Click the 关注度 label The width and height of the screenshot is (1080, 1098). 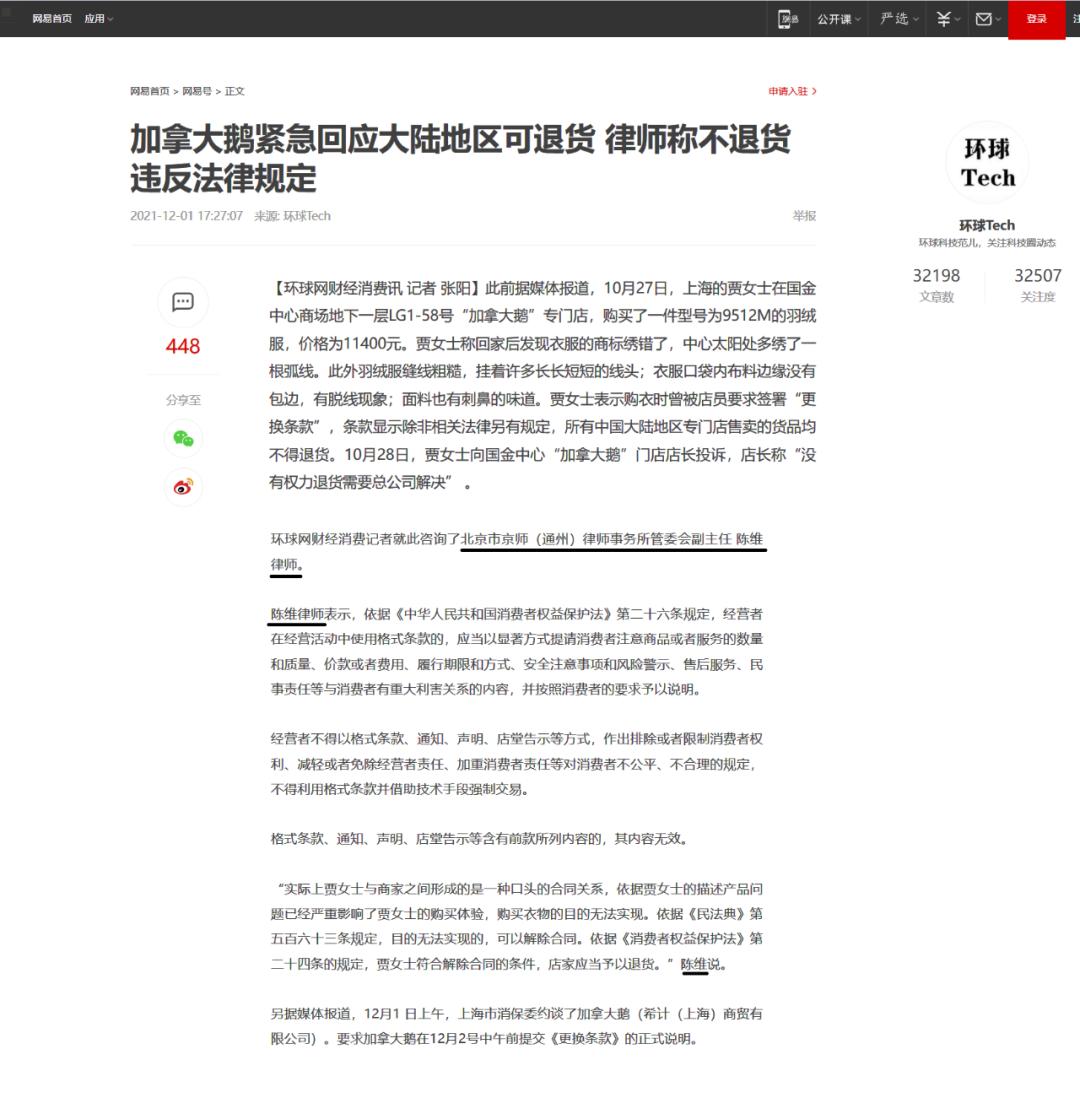coord(1038,297)
